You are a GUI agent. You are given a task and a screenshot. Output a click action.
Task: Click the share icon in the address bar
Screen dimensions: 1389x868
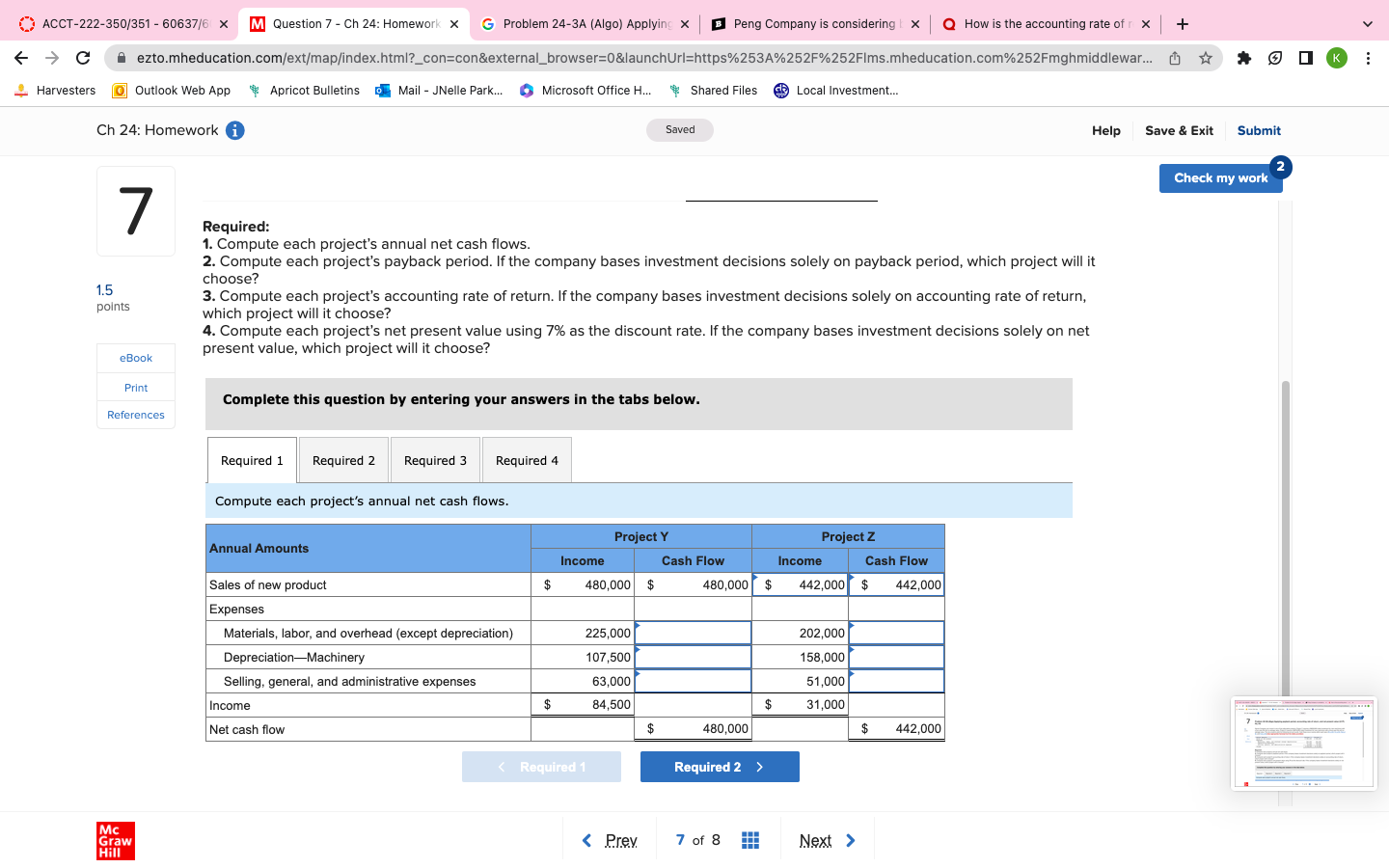click(x=1174, y=58)
